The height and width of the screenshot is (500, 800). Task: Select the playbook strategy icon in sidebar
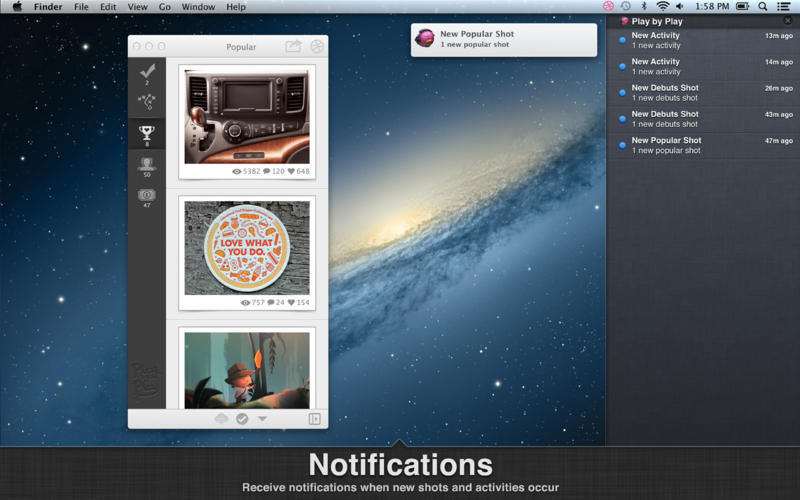click(x=147, y=102)
